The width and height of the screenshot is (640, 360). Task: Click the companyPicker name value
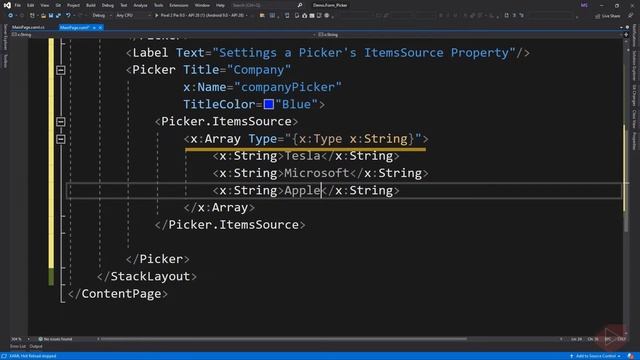tap(288, 87)
